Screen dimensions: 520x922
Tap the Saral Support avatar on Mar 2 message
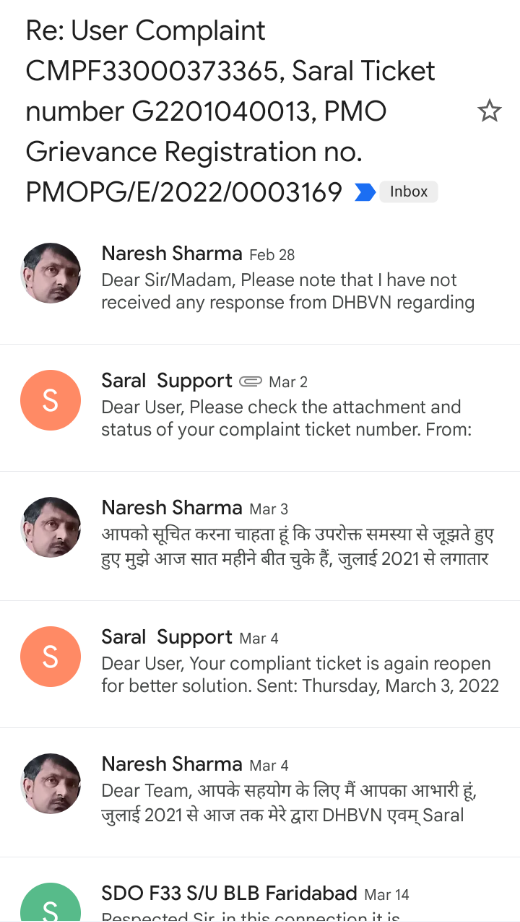[51, 400]
